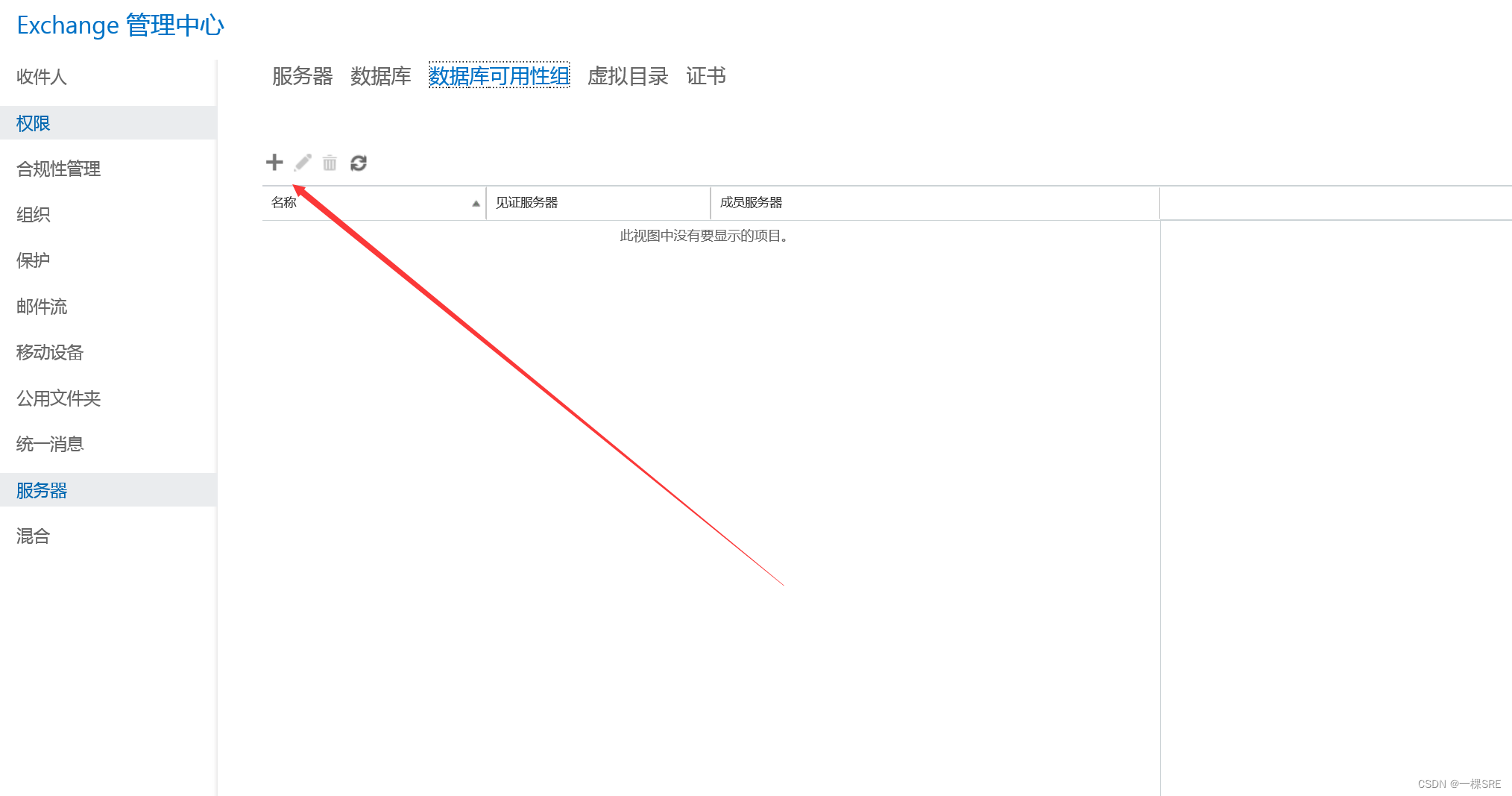Click the add (+) icon to create new DAG
Image resolution: width=1512 pixels, height=796 pixels.
pyautogui.click(x=274, y=163)
